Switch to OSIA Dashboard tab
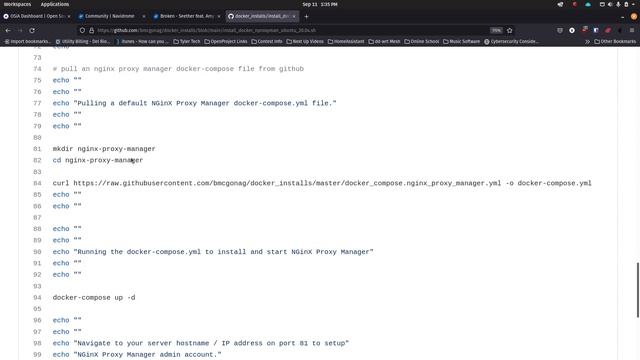Image resolution: width=640 pixels, height=360 pixels. tap(37, 16)
